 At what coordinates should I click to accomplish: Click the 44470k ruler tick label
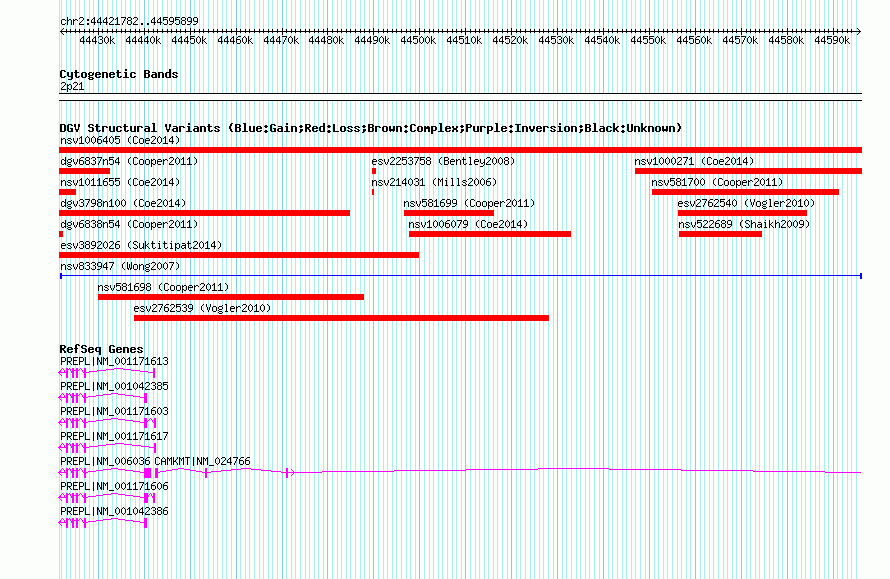pos(281,40)
